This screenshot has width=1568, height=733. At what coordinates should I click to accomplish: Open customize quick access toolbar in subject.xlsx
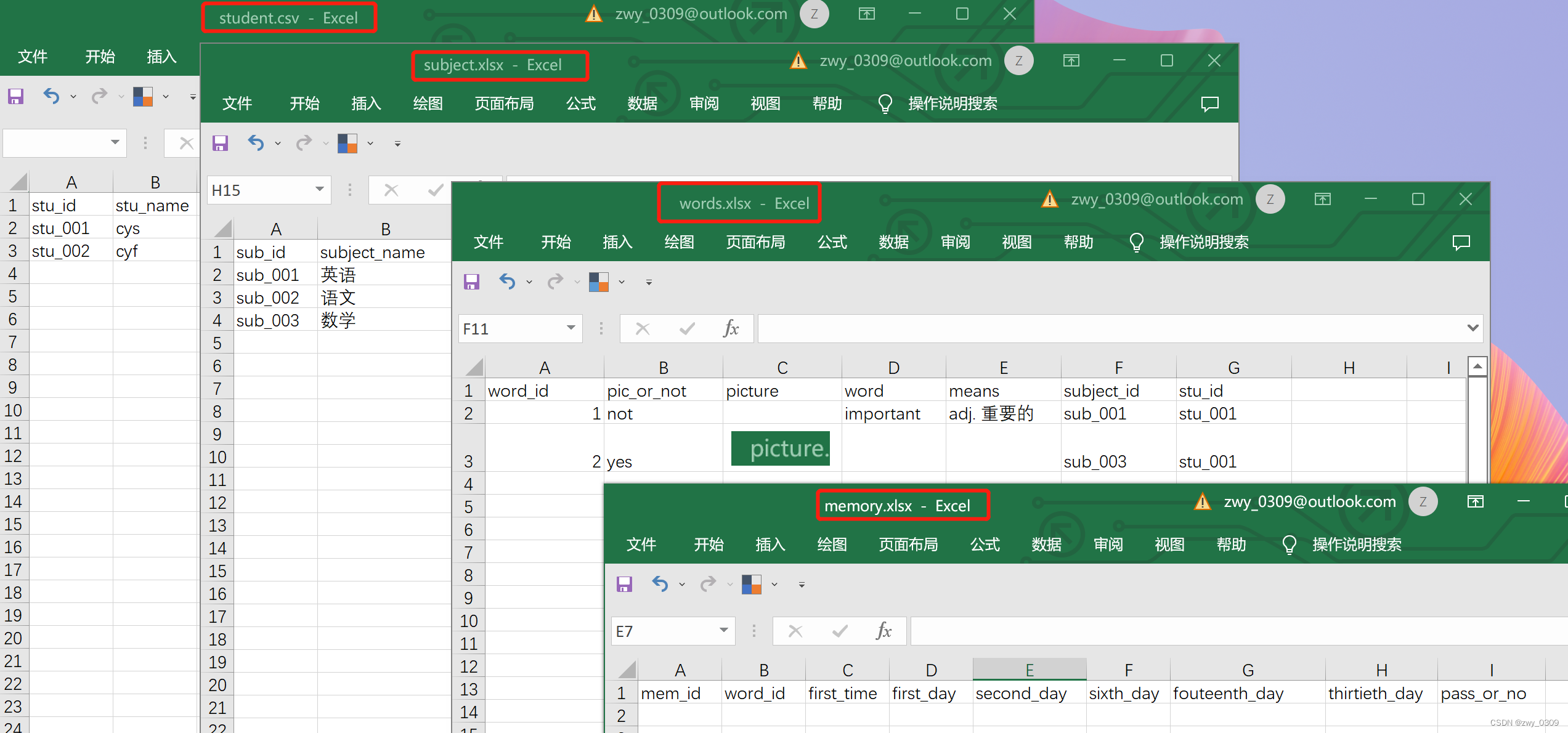397,144
